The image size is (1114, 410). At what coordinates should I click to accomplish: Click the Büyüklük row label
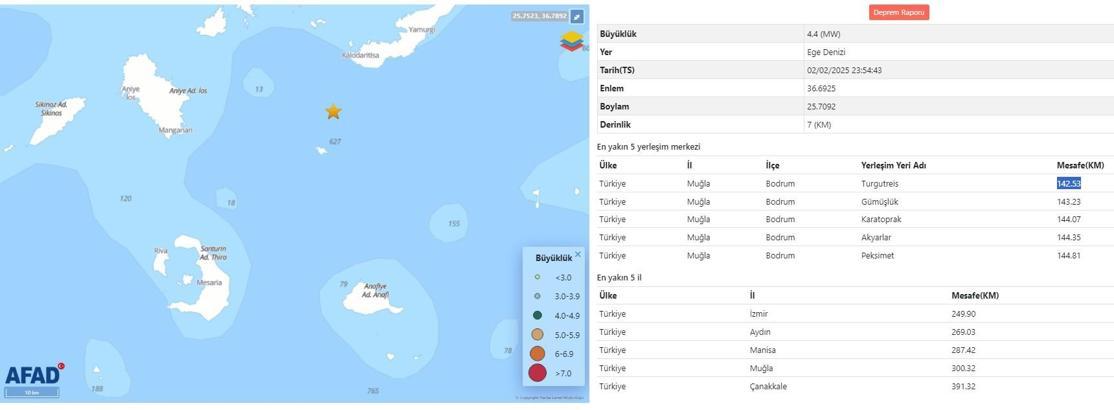(617, 34)
